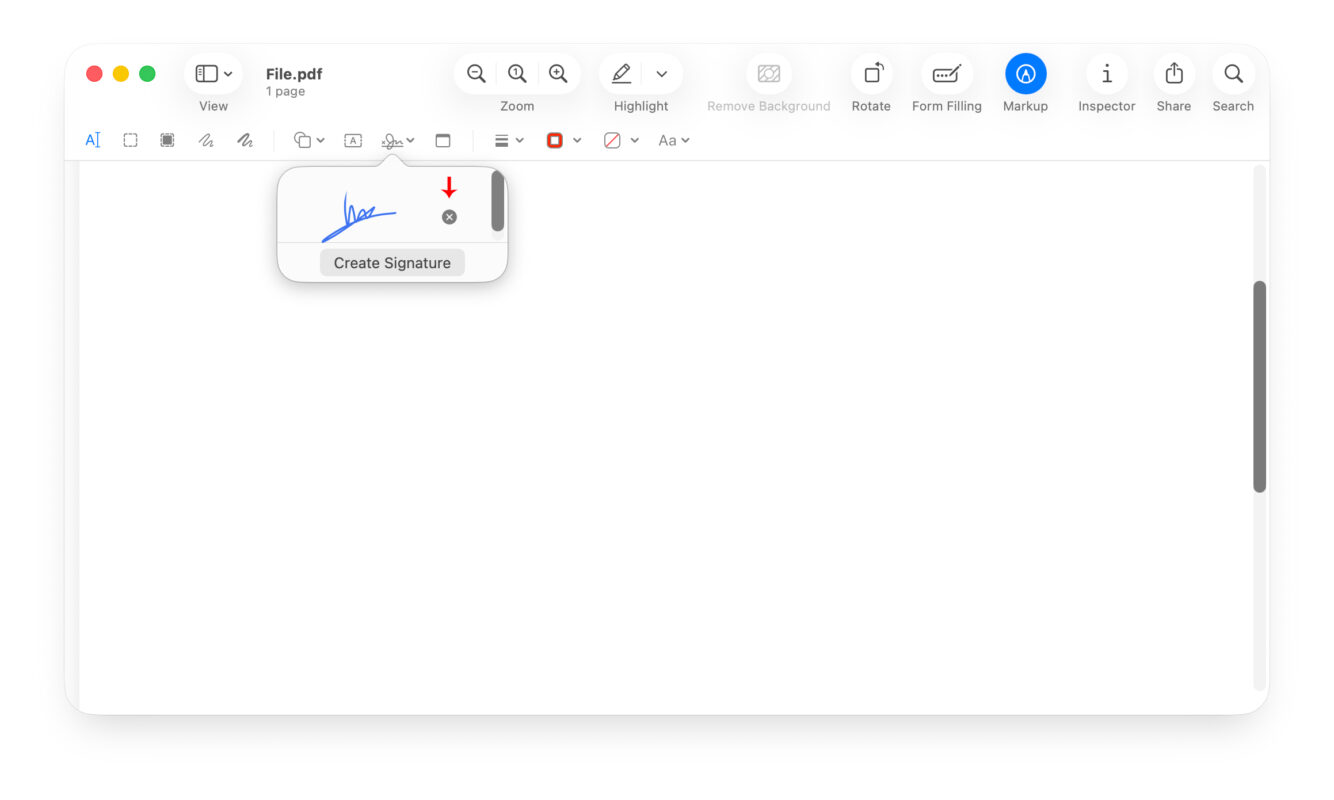The height and width of the screenshot is (800, 1334).
Task: Zoom in on the document
Action: (x=558, y=74)
